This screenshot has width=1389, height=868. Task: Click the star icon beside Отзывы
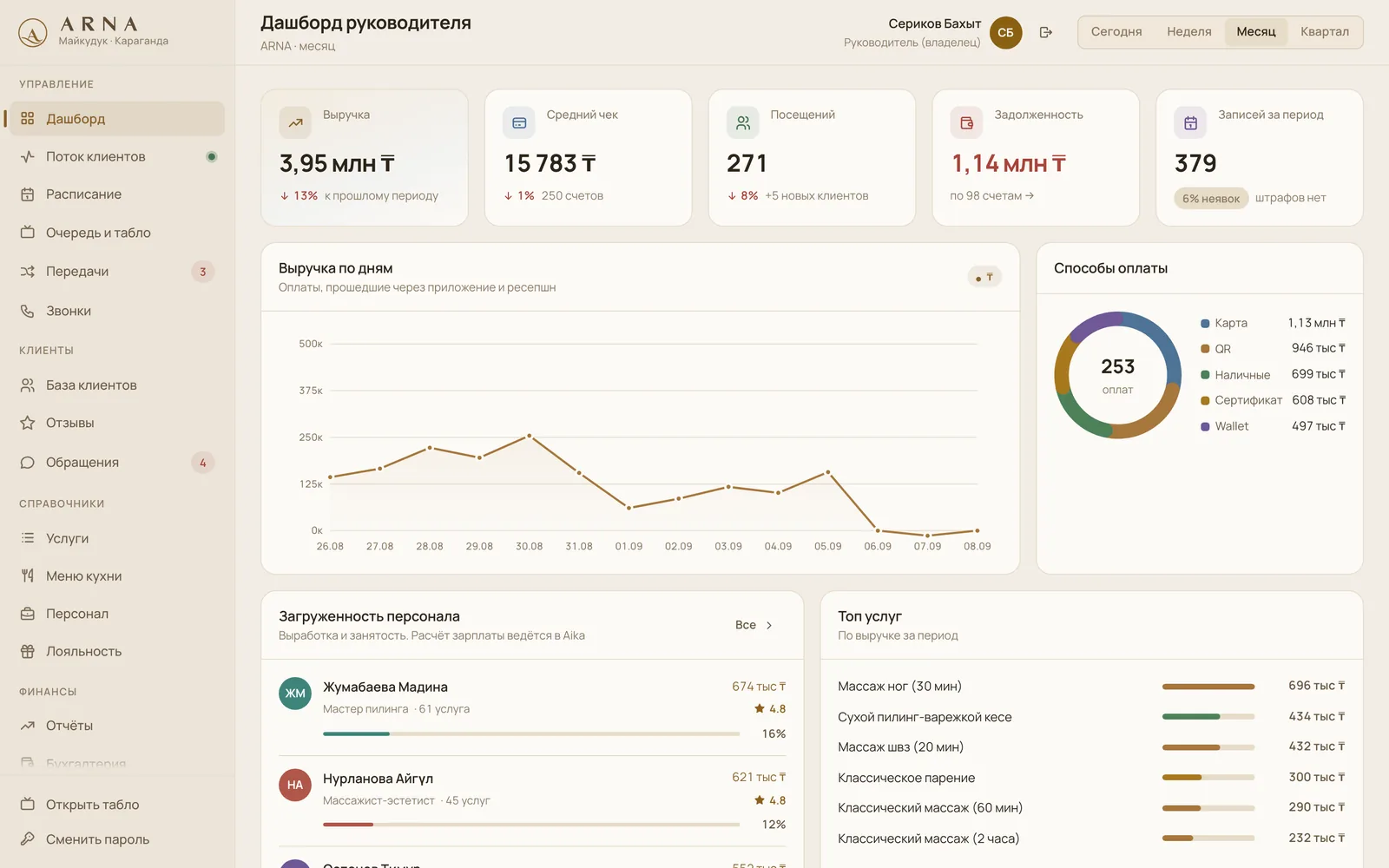pyautogui.click(x=28, y=423)
